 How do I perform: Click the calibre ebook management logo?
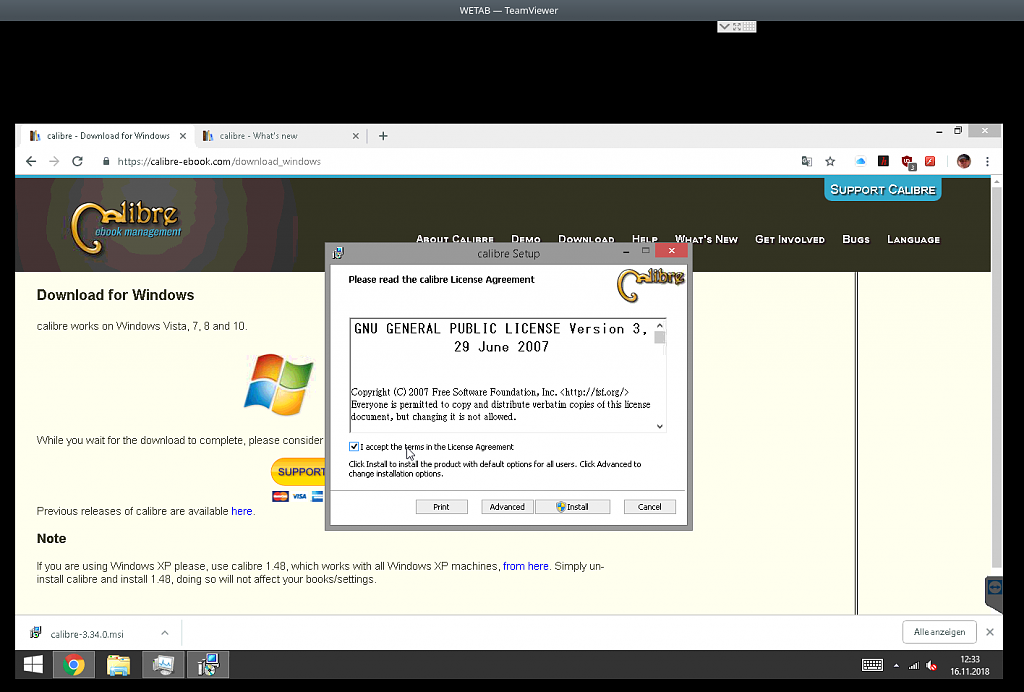coord(125,226)
